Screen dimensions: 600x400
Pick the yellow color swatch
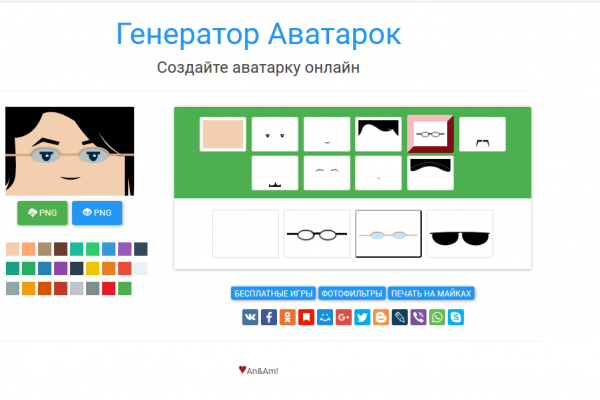[93, 269]
